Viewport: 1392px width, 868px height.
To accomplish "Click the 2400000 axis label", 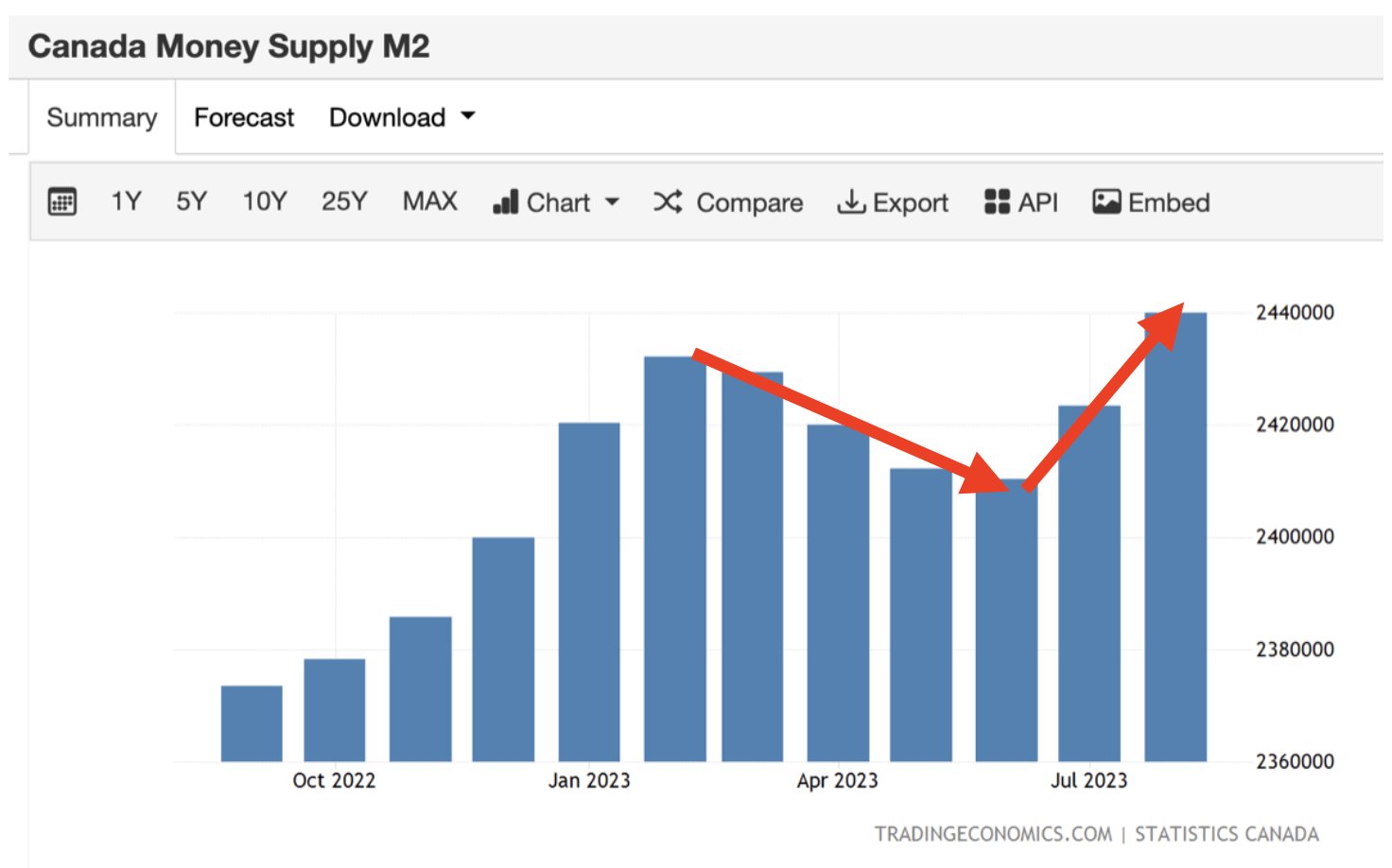I will [x=1295, y=537].
